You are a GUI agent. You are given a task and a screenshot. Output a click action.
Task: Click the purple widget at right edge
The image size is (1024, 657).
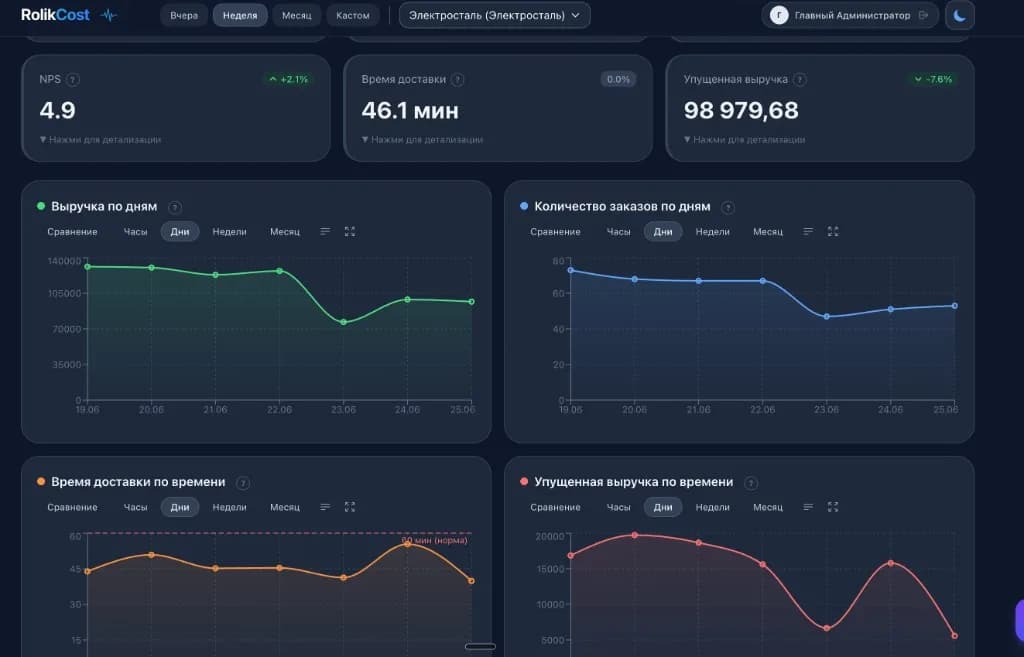pos(1019,620)
